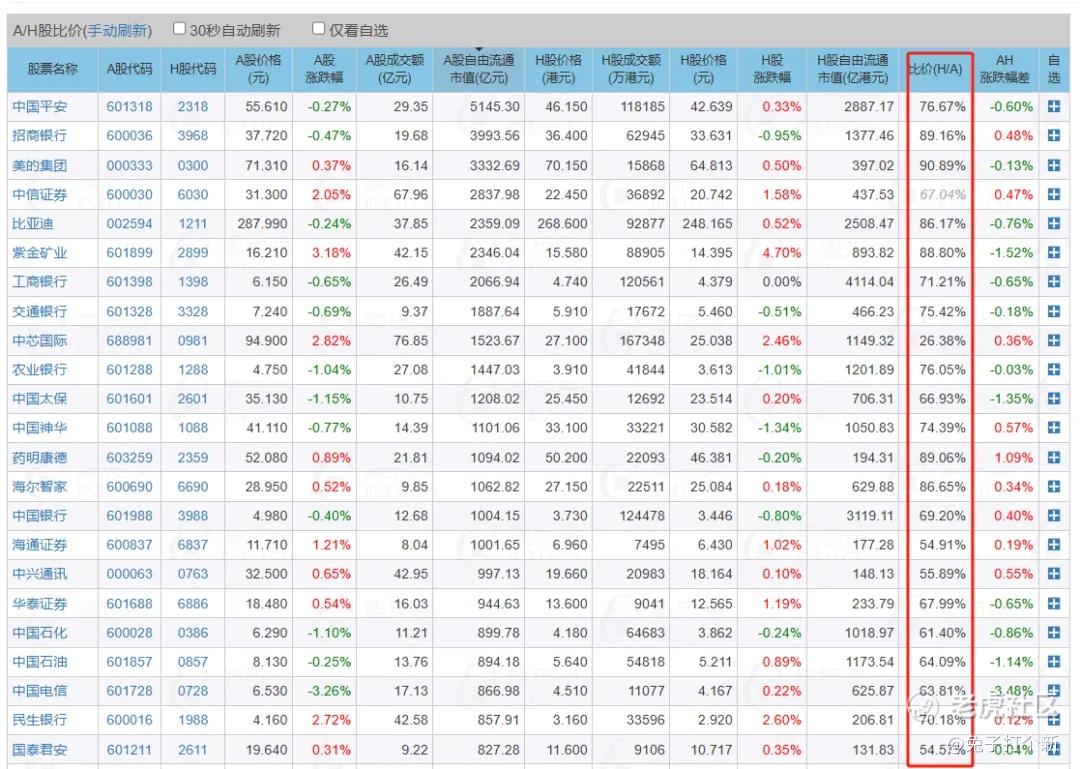Sort by A股涨跌幅 column header
This screenshot has height=769, width=1080.
[x=324, y=69]
